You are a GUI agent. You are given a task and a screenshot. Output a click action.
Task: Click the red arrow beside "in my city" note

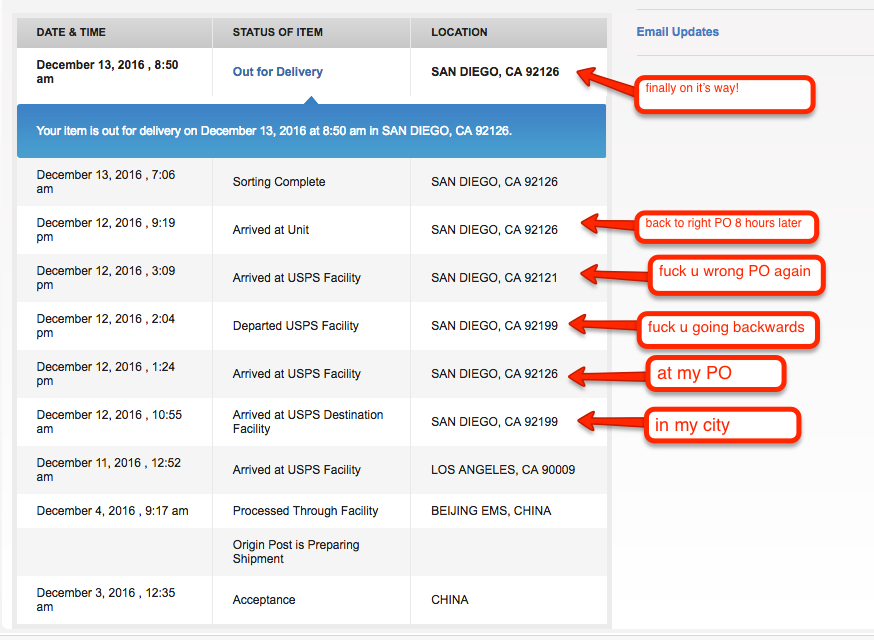click(x=610, y=423)
